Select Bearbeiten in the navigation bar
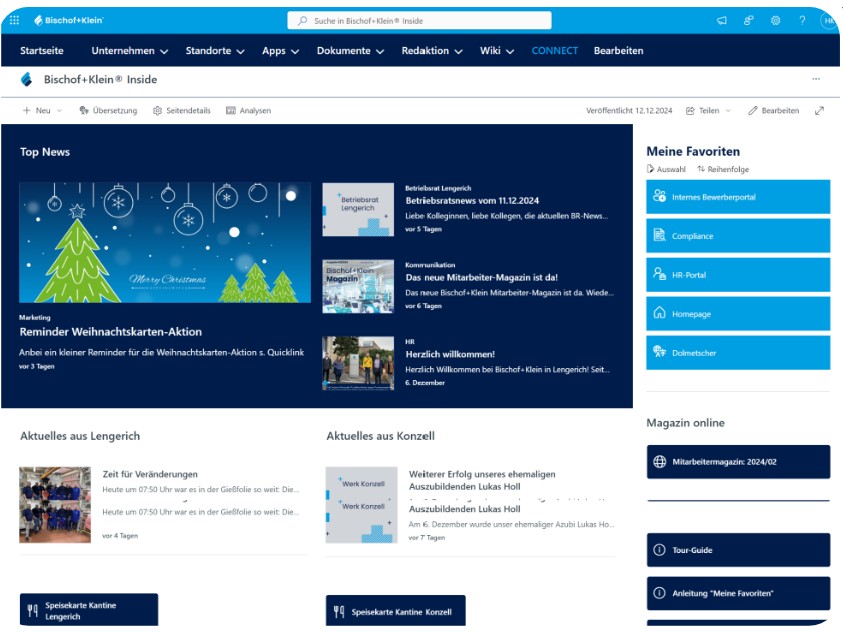Viewport: 844px width, 632px height. click(618, 51)
